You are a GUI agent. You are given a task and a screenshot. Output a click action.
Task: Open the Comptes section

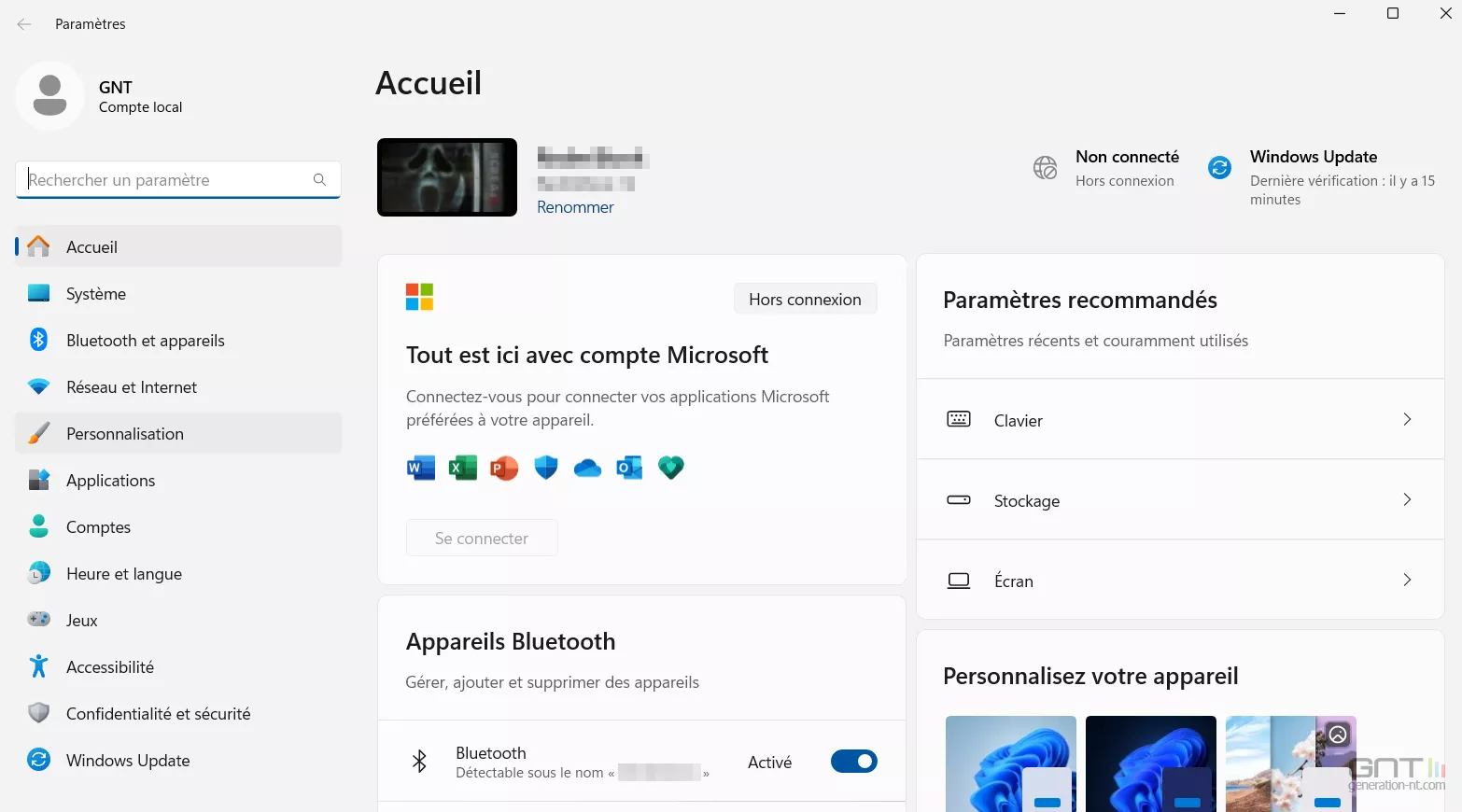point(178,526)
